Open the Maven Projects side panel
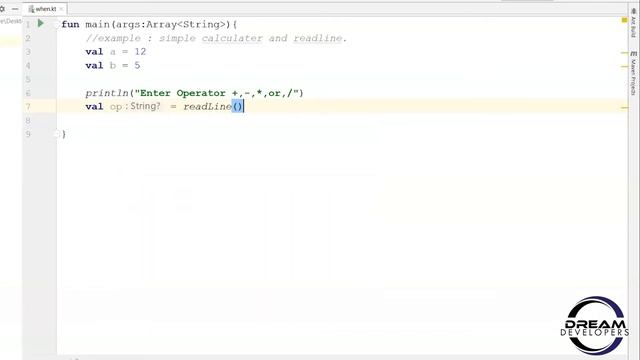The height and width of the screenshot is (360, 640). (x=633, y=73)
